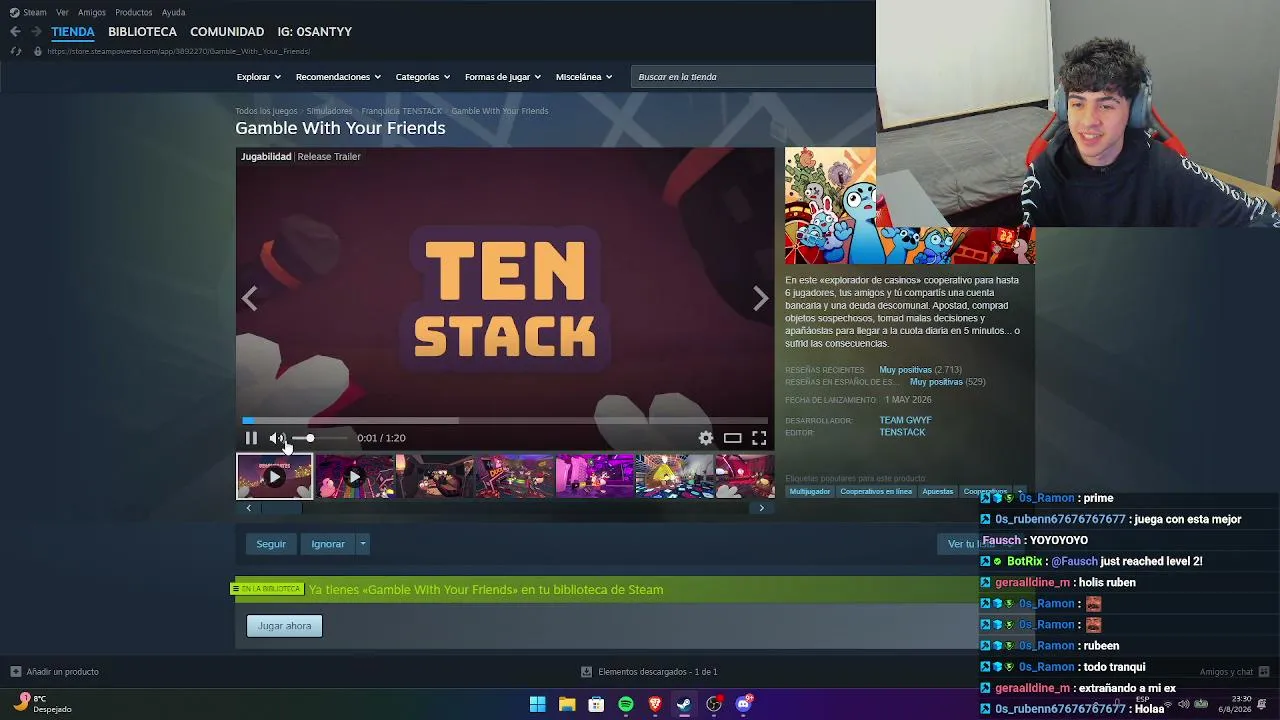Navigate back with the Steam back arrow
The image size is (1280, 720).
[x=15, y=32]
